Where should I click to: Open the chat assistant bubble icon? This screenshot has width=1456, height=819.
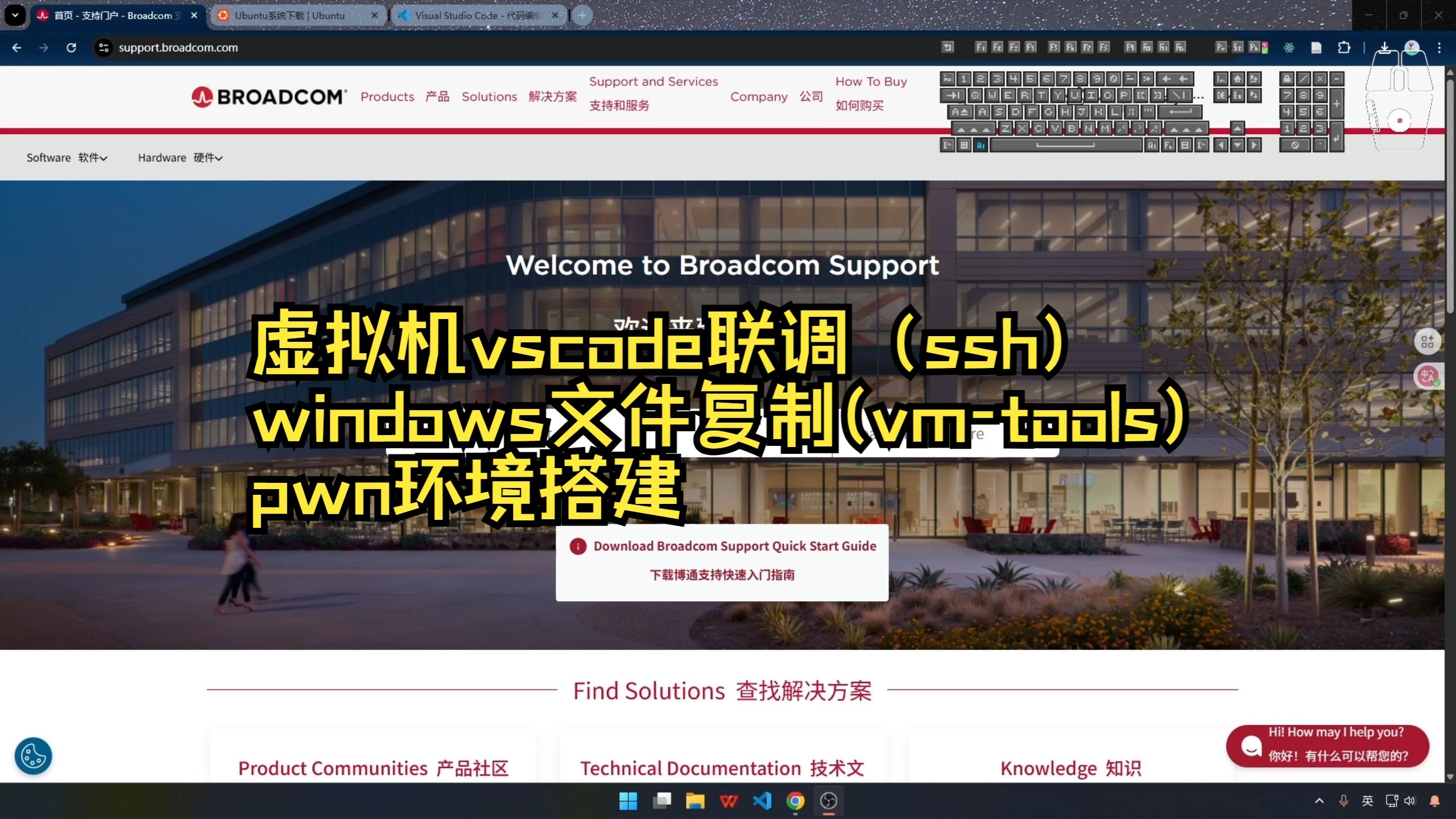coord(1251,746)
